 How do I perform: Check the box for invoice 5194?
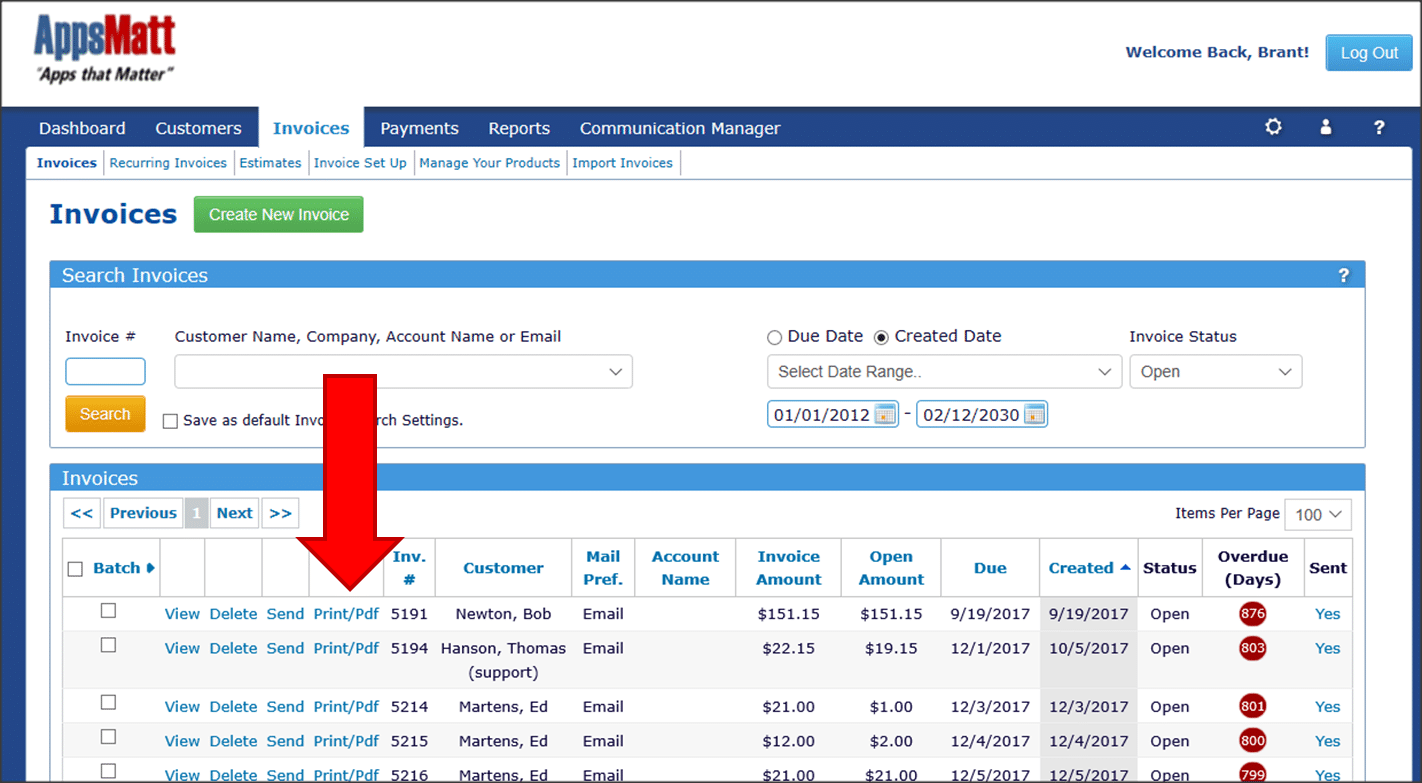(109, 646)
